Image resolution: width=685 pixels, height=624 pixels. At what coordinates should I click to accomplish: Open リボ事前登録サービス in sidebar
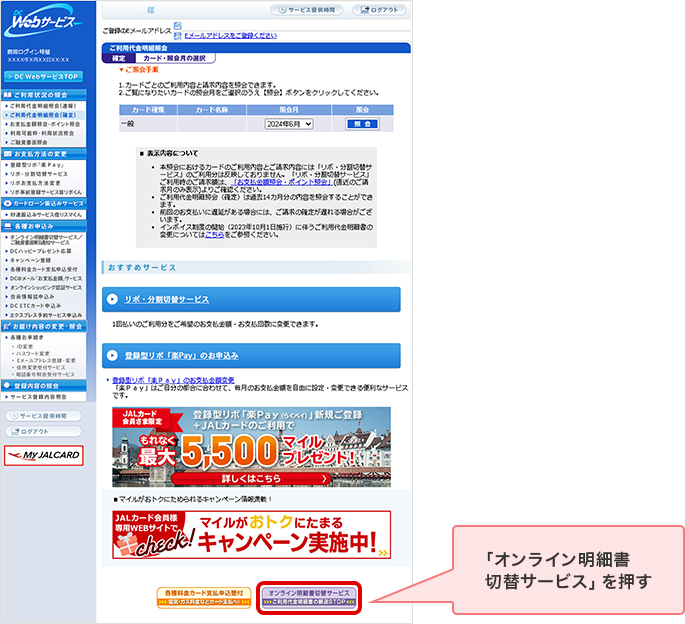coord(45,192)
